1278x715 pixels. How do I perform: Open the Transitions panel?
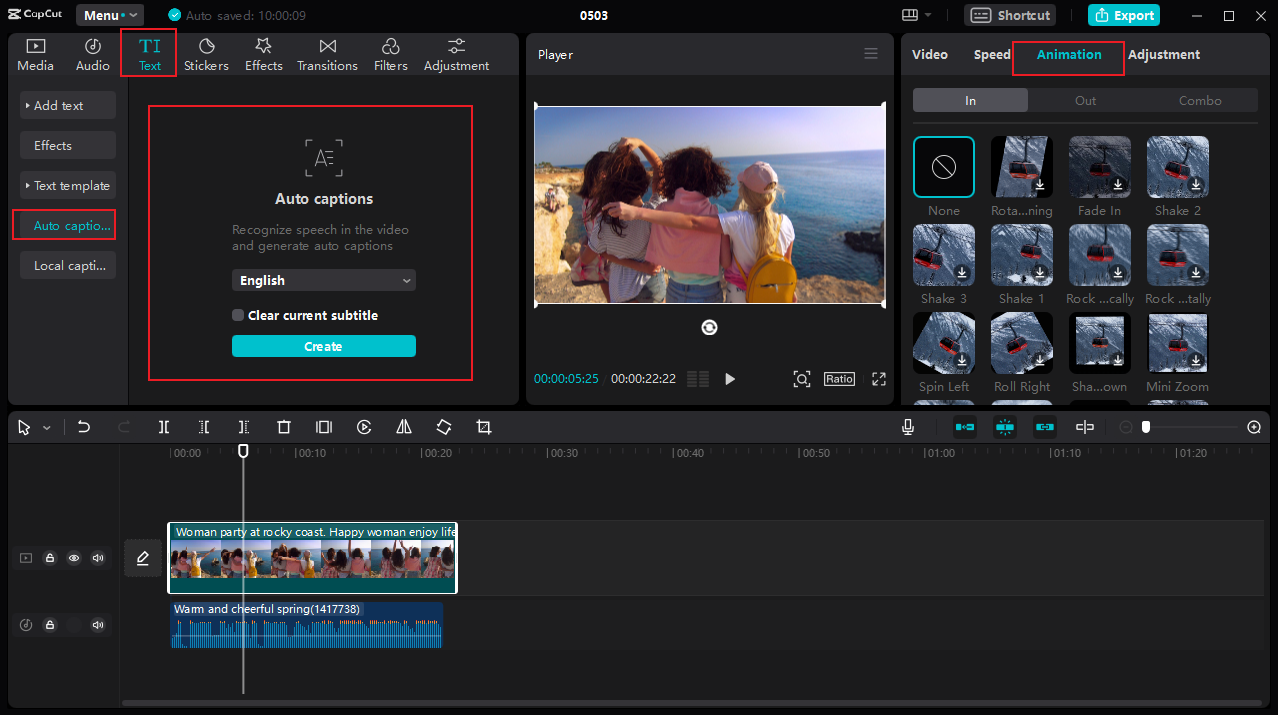(x=327, y=54)
